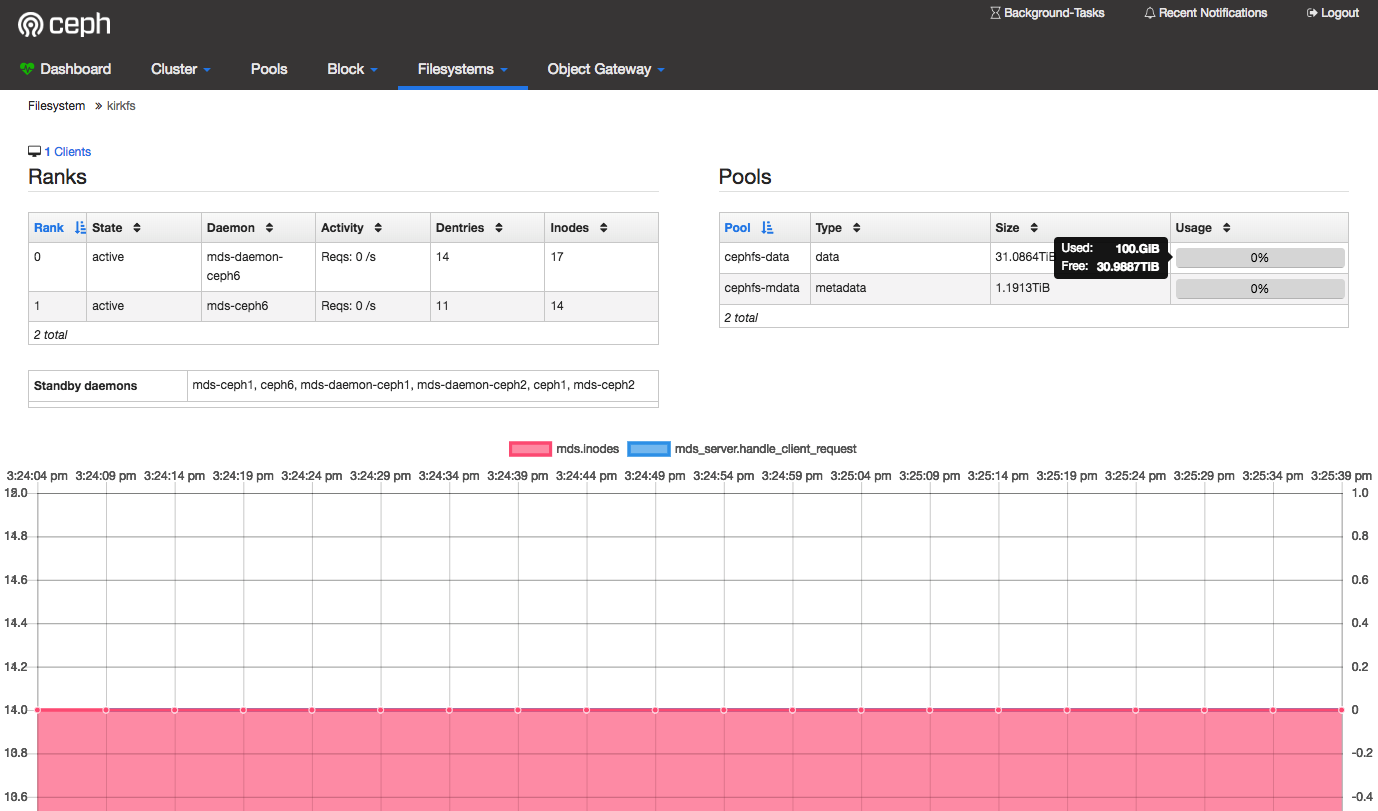Sort Ranks table by Dentries arrows
This screenshot has height=811, width=1378.
(498, 228)
